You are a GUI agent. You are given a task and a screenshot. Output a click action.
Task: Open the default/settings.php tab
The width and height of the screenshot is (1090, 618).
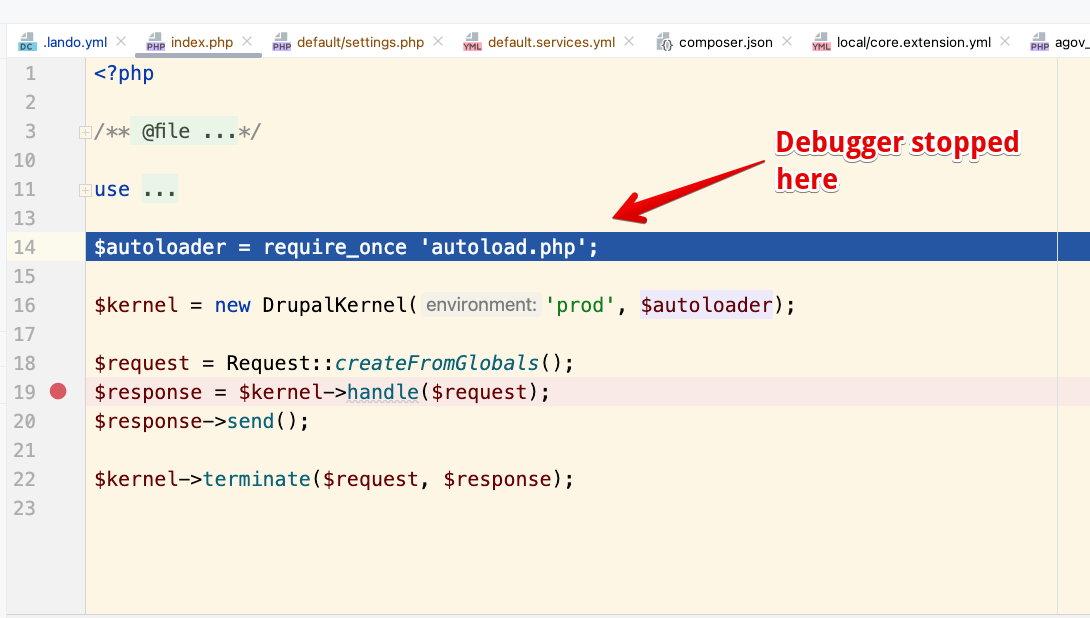tap(360, 42)
